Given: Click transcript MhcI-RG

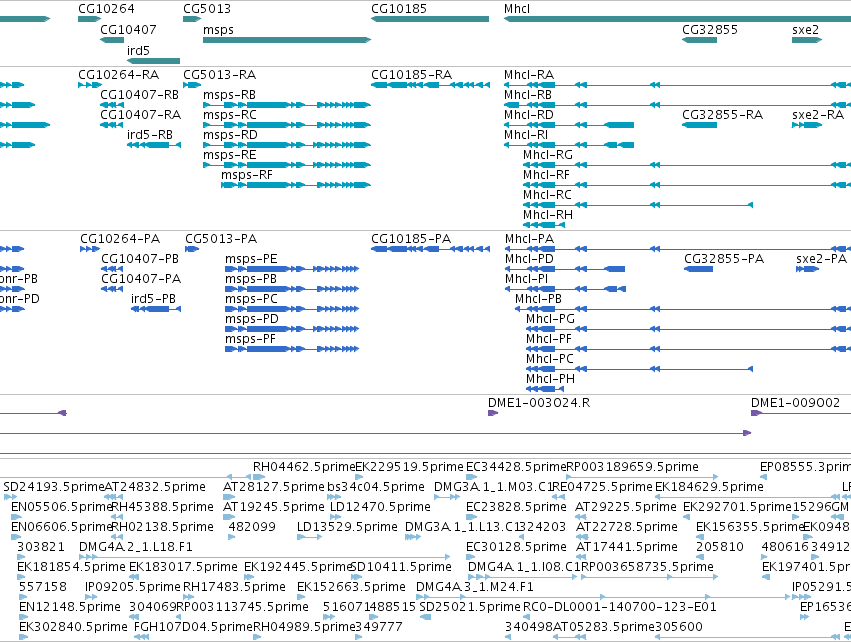Looking at the screenshot, I should click(687, 165).
